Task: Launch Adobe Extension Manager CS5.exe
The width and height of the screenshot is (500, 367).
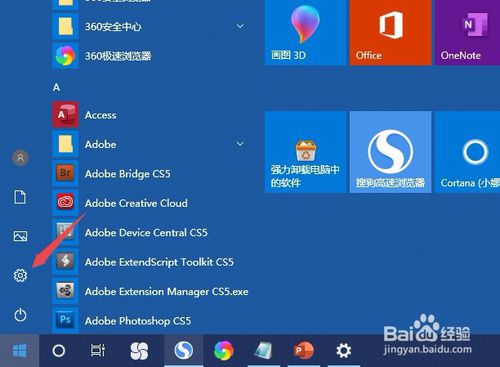Action: coord(152,291)
